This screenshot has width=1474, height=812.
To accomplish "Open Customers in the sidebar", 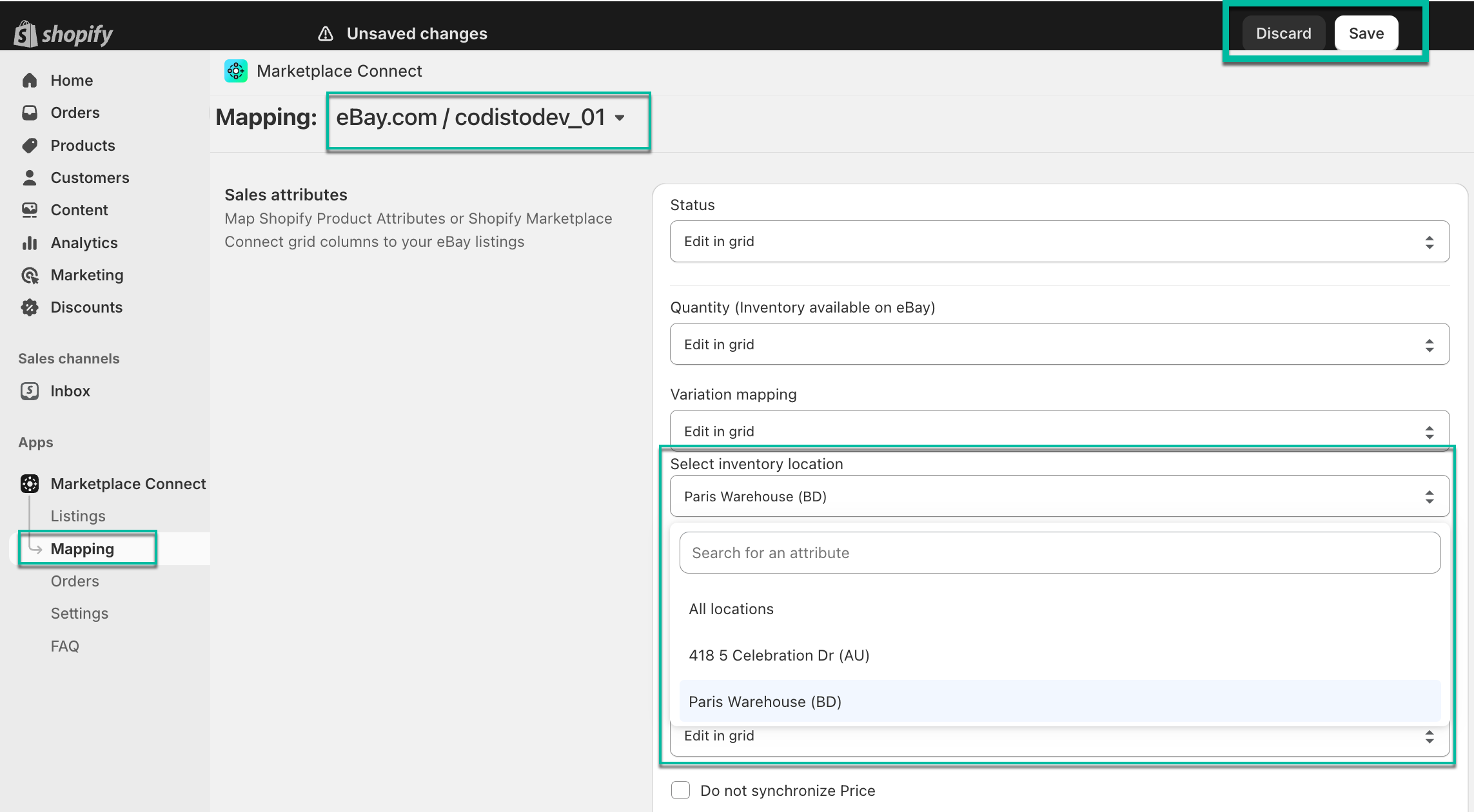I will pos(90,178).
